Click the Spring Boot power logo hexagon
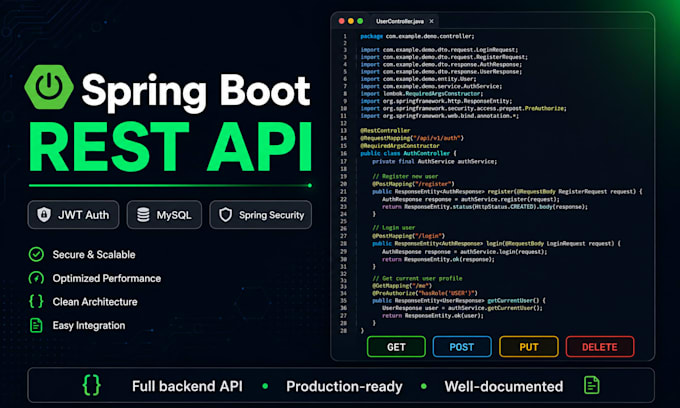This screenshot has width=680, height=408. click(x=49, y=87)
